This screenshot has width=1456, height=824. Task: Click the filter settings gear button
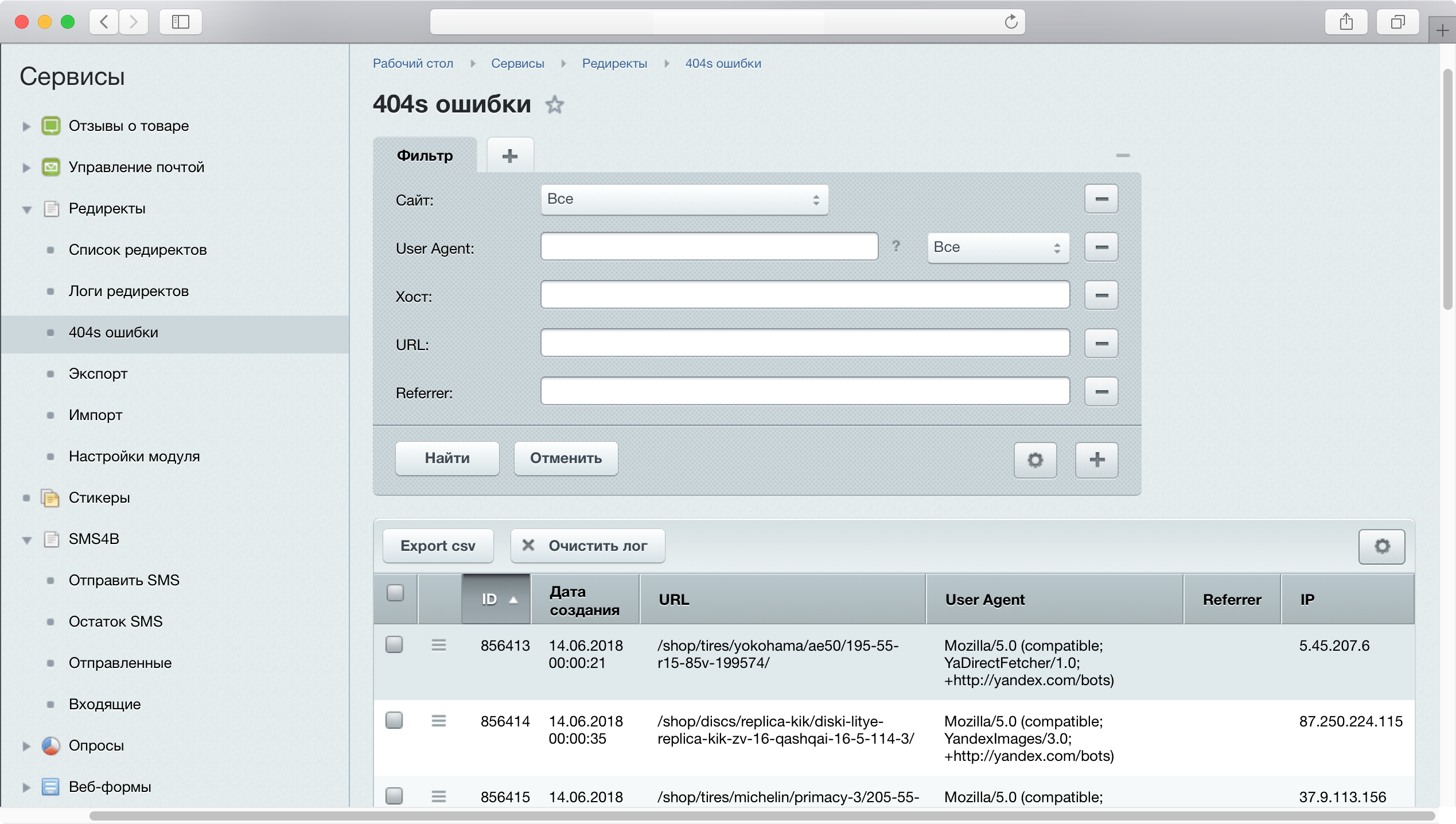pos(1035,460)
